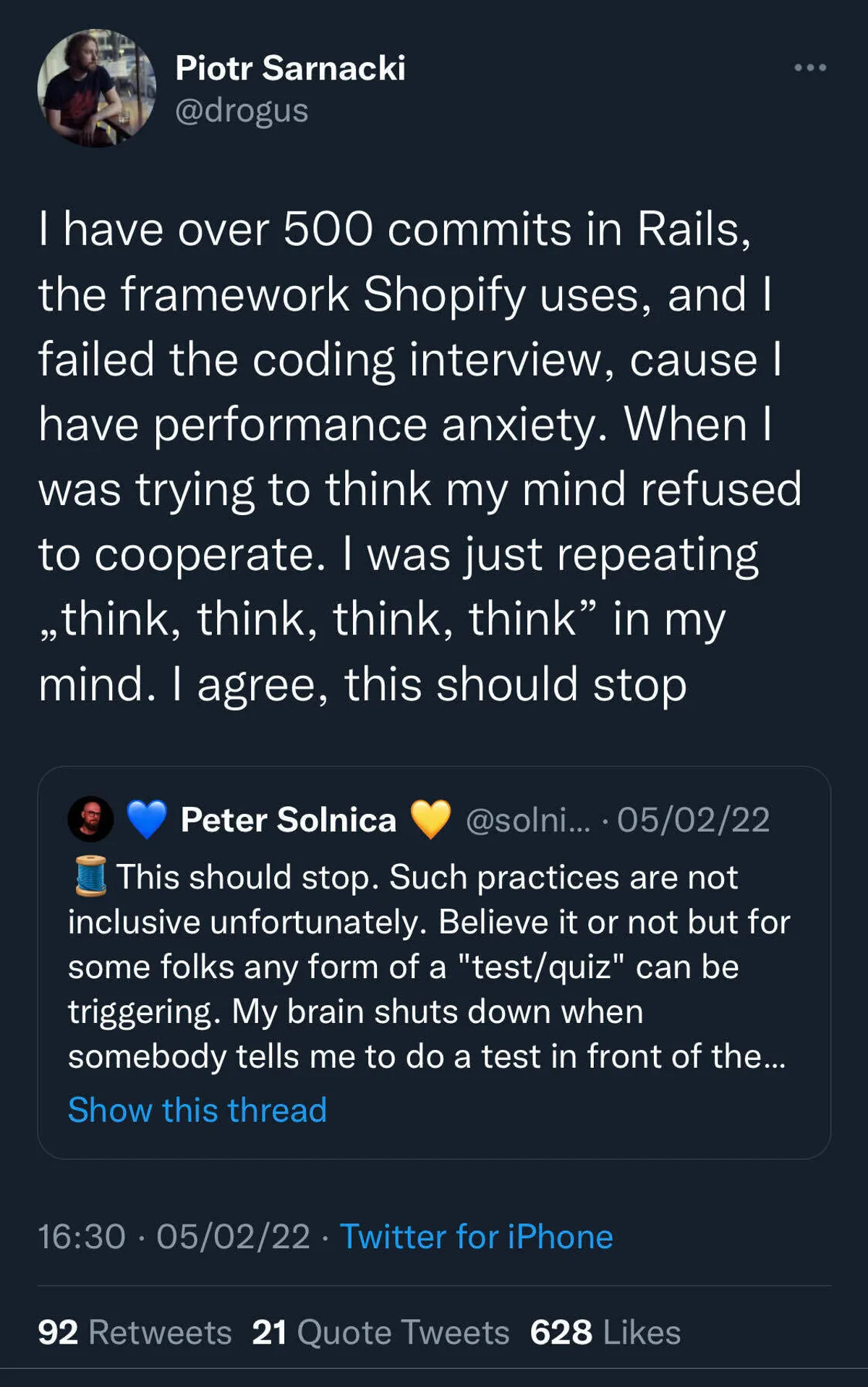Viewport: 868px width, 1387px height.
Task: Select Show this thread link
Action: (x=197, y=1110)
